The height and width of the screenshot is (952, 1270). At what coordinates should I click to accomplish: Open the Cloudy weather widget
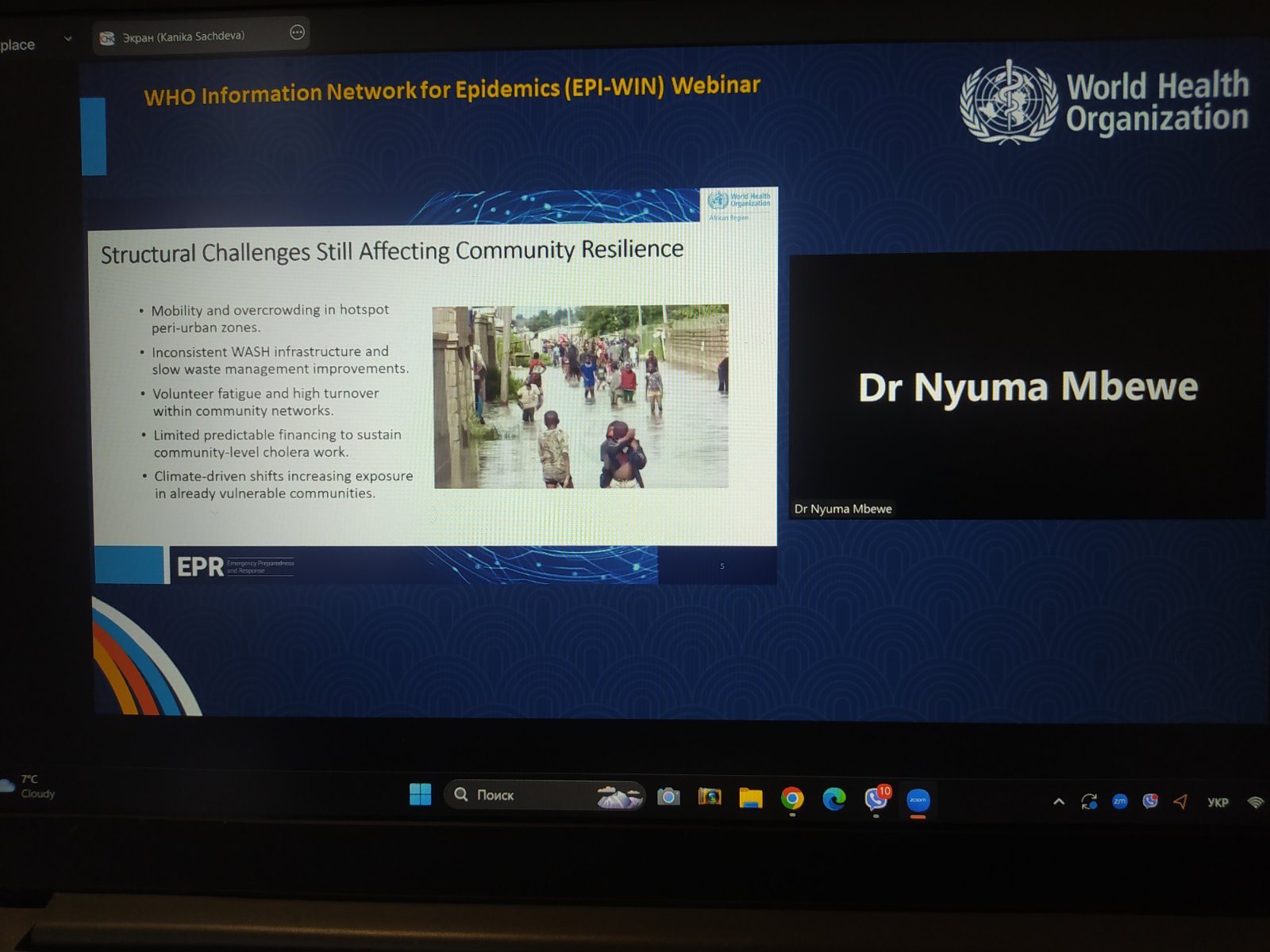point(29,786)
